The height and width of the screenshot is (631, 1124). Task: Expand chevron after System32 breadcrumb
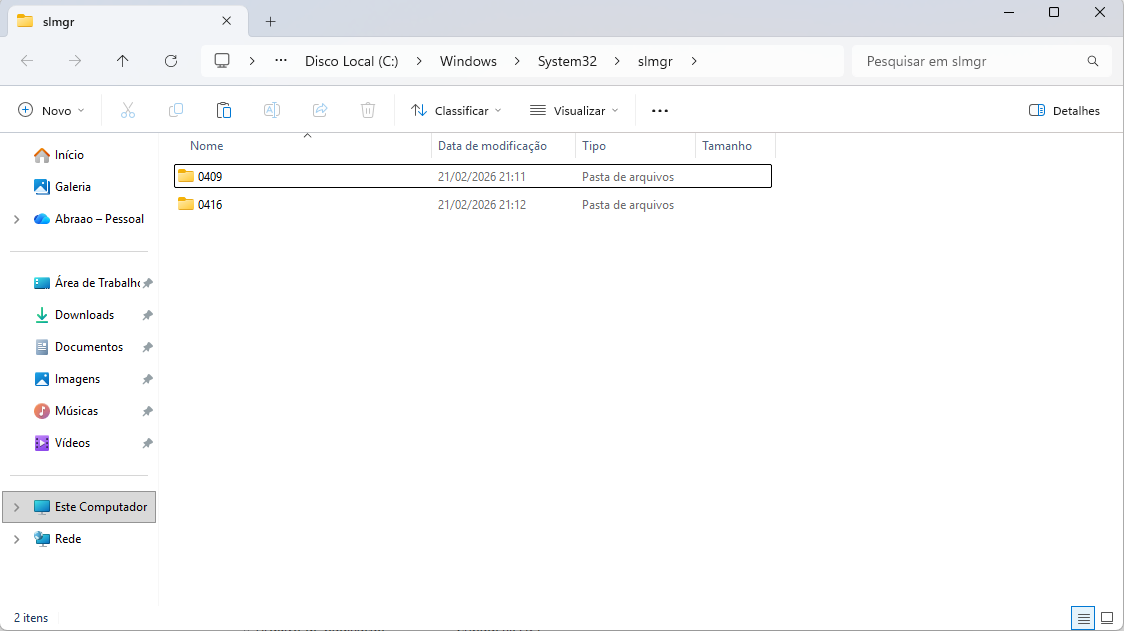pos(616,61)
